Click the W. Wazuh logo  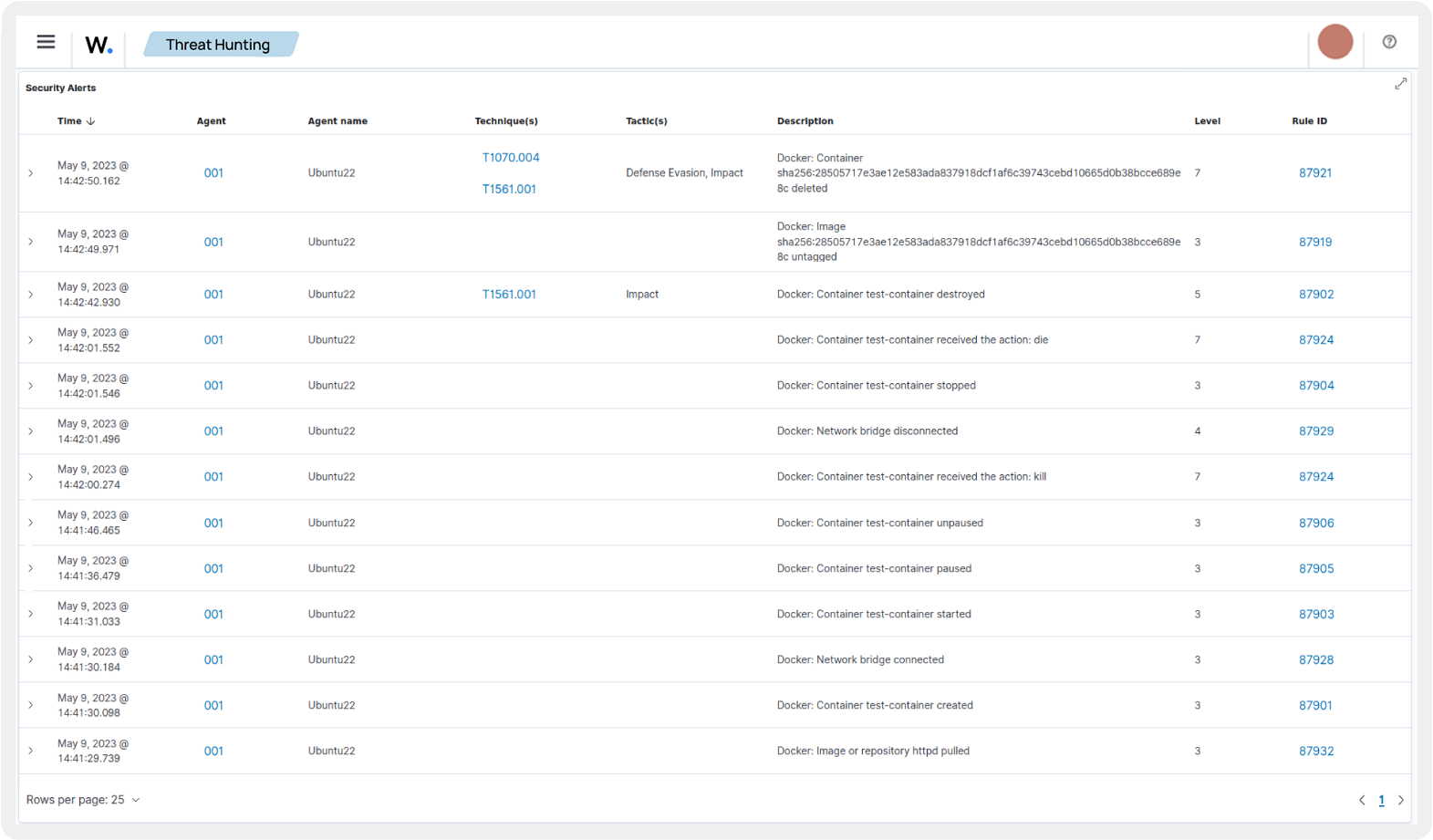[x=99, y=45]
